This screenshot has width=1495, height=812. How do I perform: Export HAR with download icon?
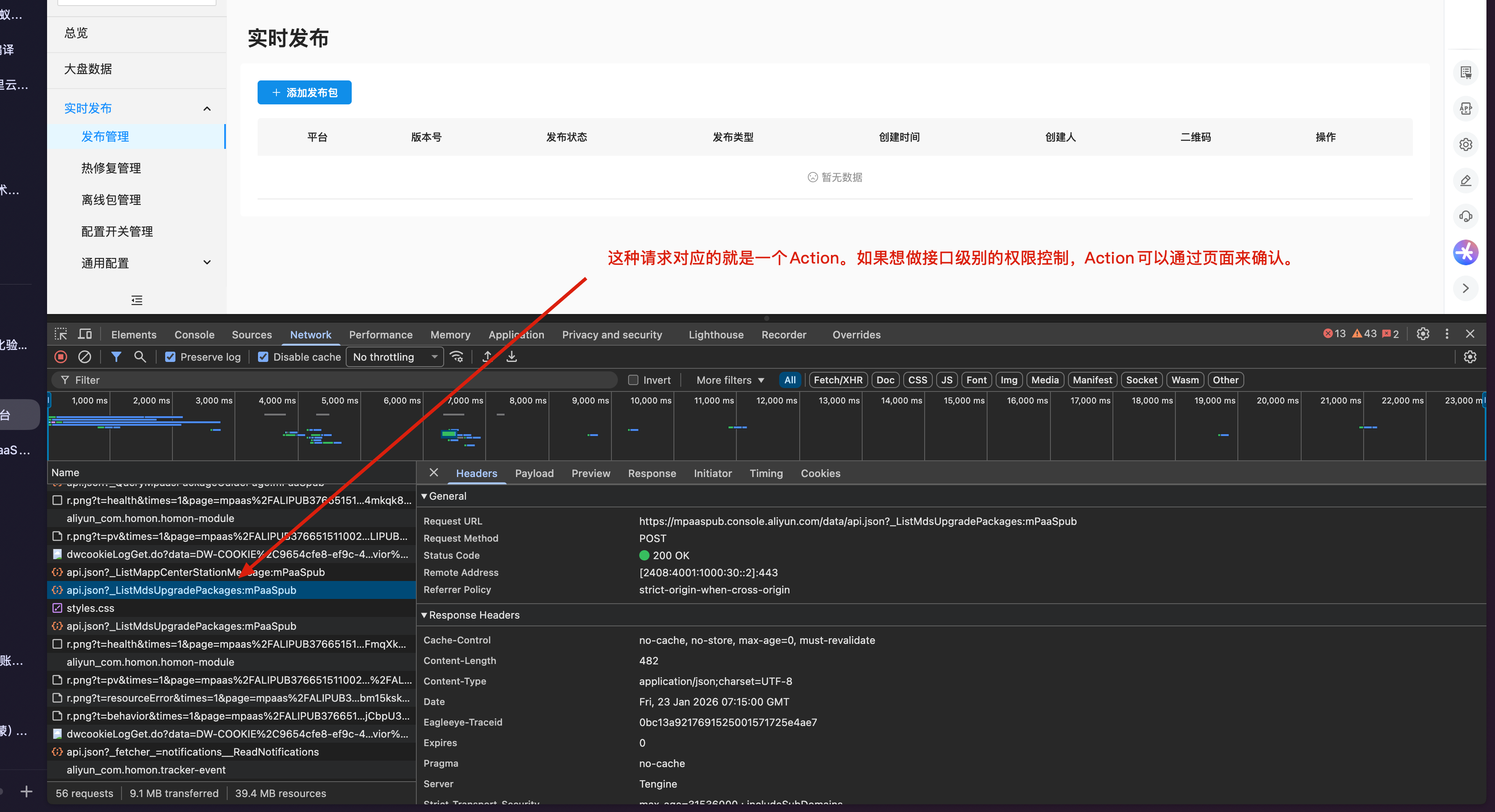(x=511, y=357)
